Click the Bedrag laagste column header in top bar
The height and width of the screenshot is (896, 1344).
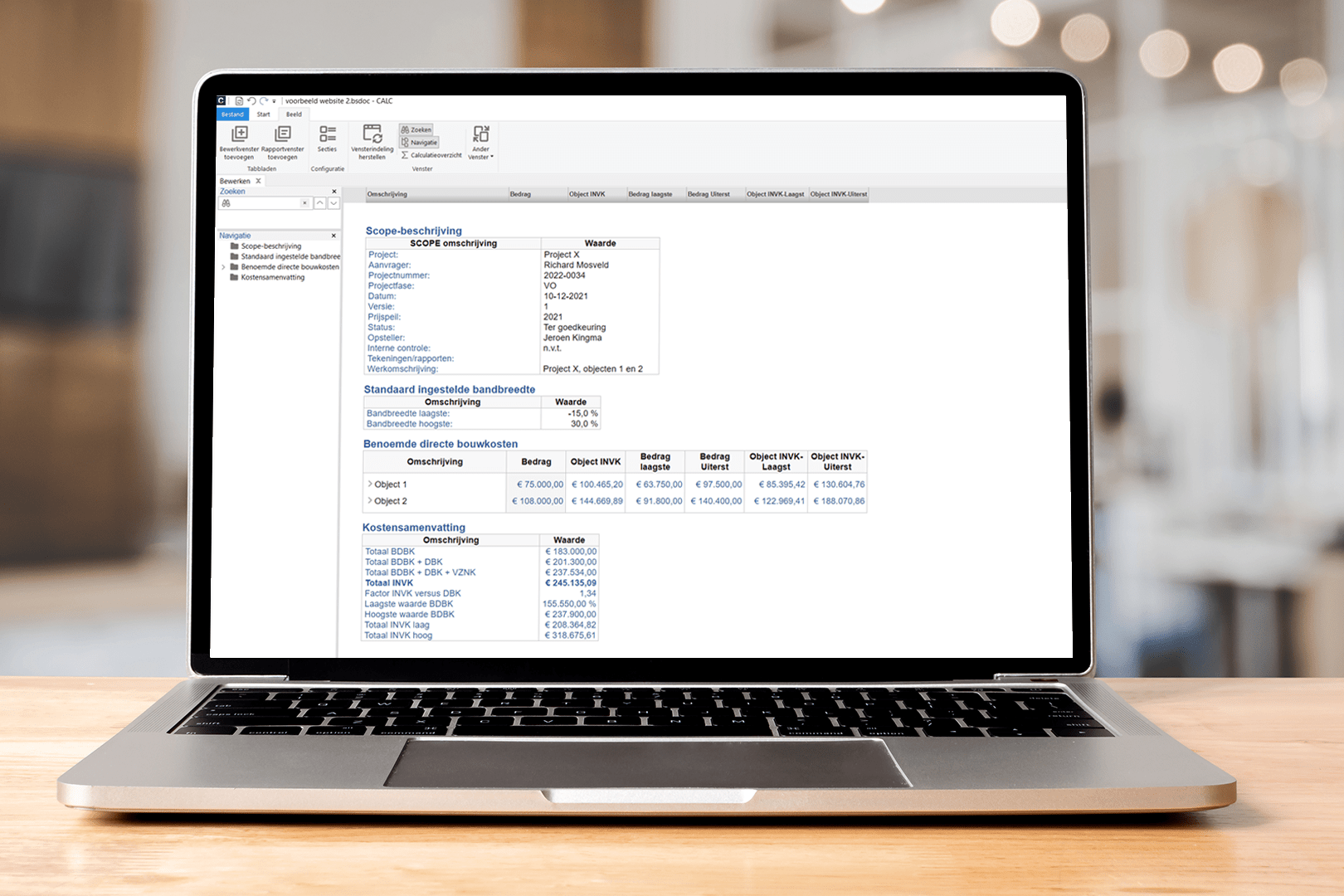pos(656,194)
